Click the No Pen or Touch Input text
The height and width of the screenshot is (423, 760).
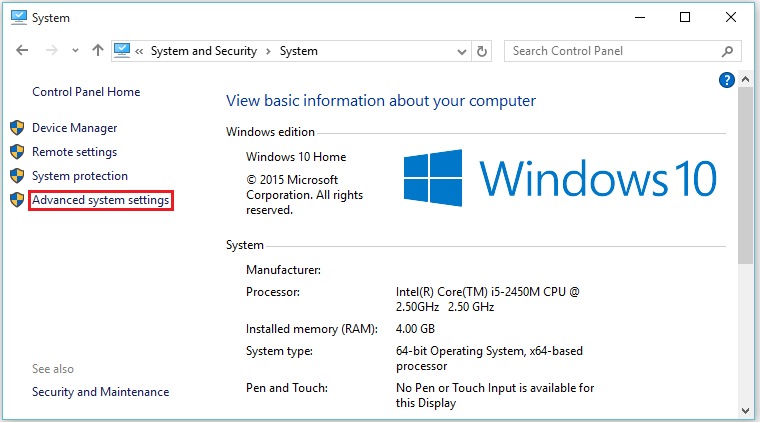point(495,395)
